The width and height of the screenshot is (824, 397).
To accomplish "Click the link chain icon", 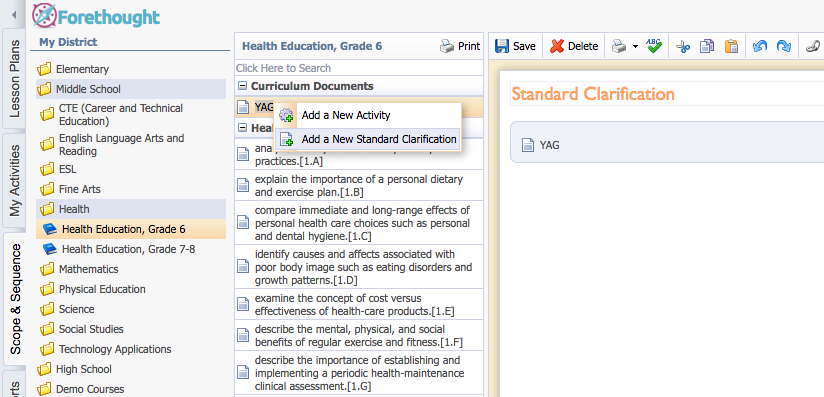I will (x=813, y=46).
